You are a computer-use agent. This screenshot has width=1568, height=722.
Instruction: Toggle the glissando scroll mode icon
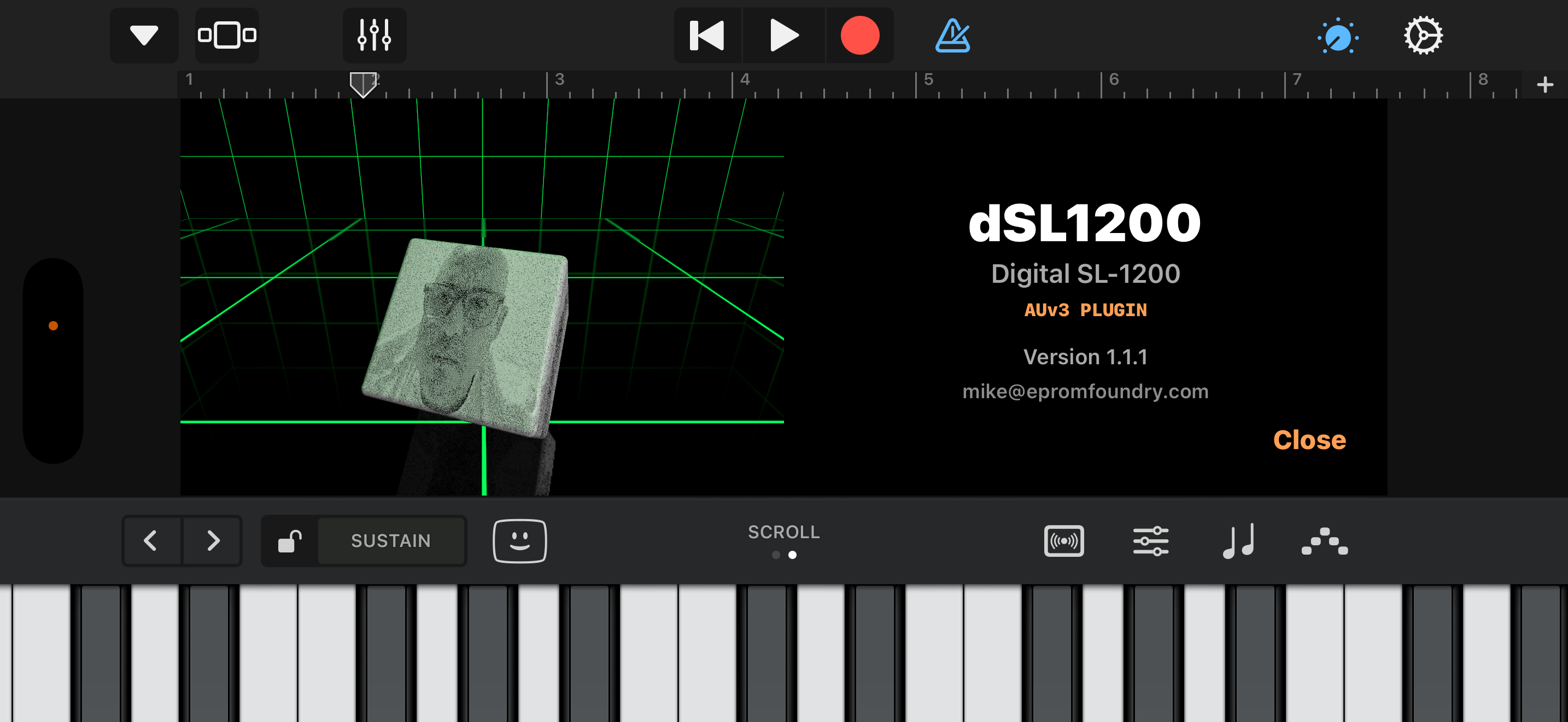[x=1063, y=540]
